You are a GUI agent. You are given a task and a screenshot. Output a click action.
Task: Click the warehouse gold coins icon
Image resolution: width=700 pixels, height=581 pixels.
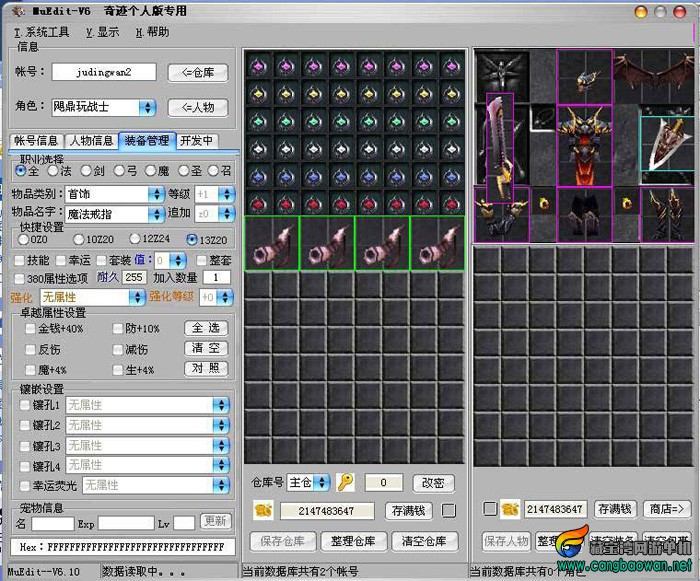click(x=263, y=510)
